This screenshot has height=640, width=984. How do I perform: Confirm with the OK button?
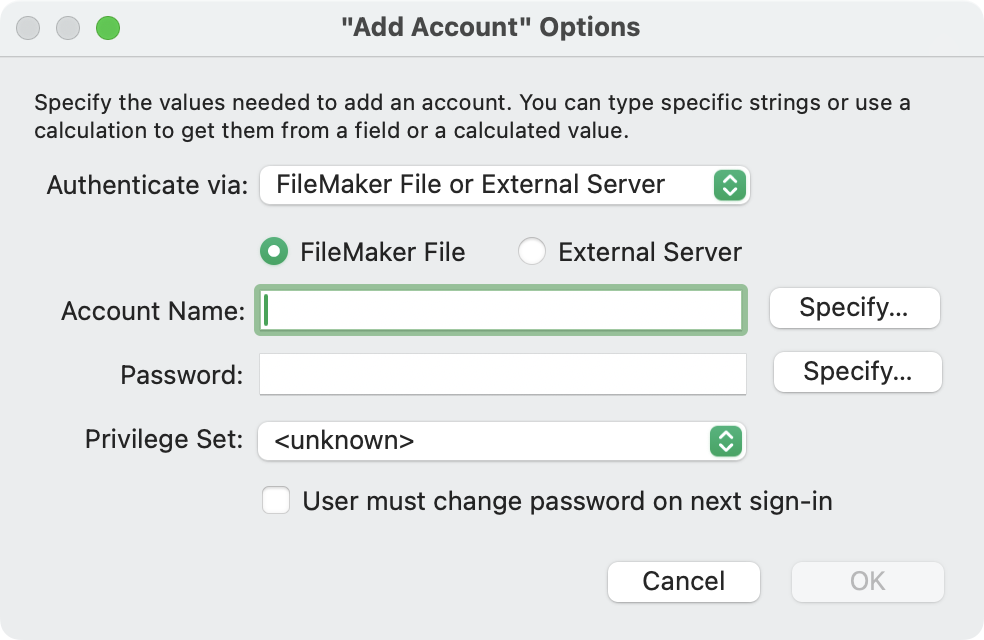(868, 582)
